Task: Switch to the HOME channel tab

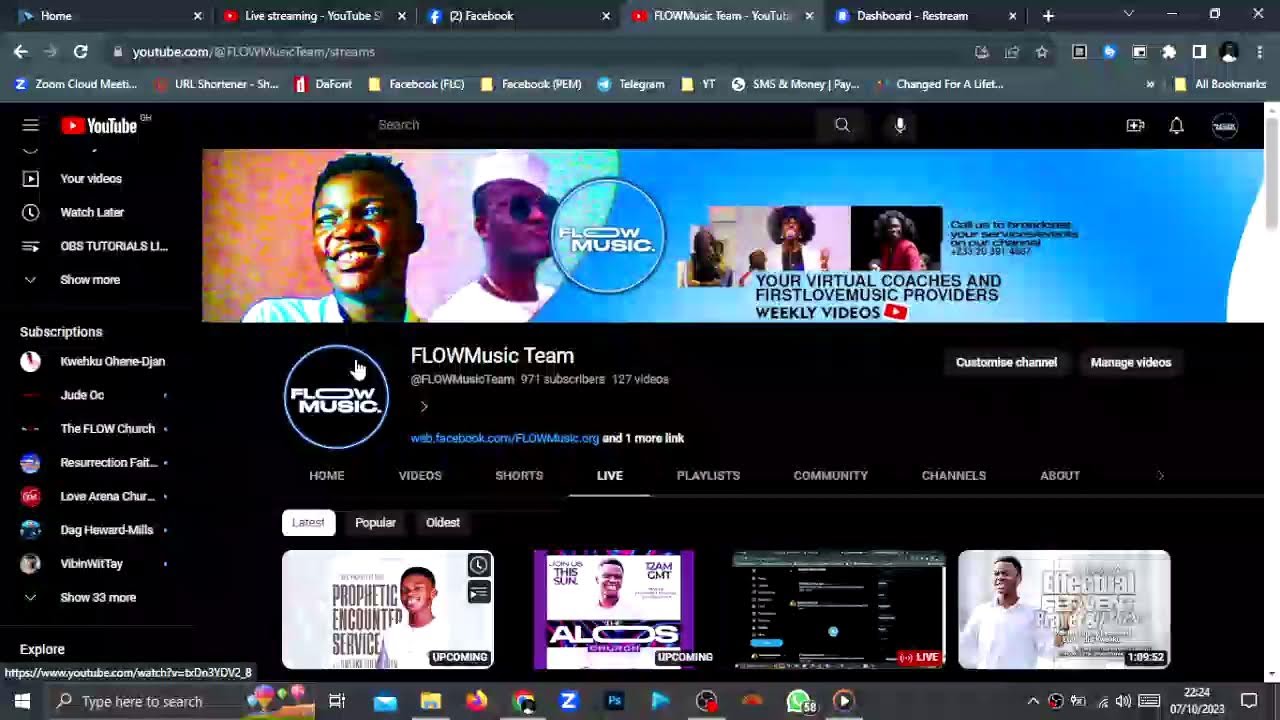Action: (x=327, y=475)
